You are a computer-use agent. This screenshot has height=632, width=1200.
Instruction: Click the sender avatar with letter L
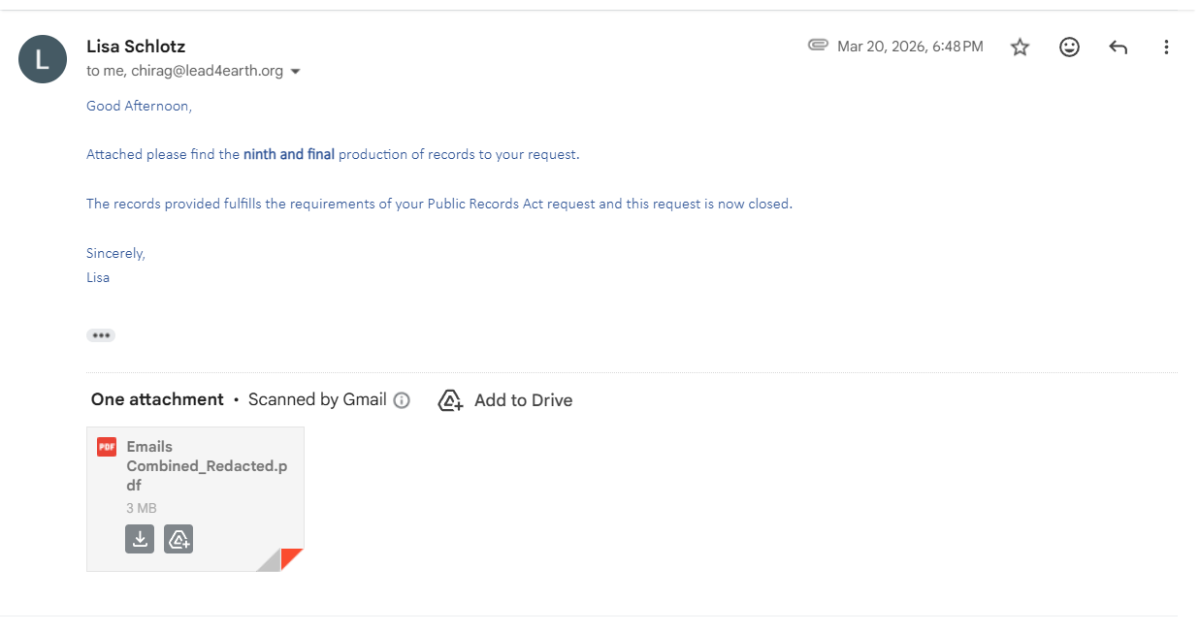43,59
